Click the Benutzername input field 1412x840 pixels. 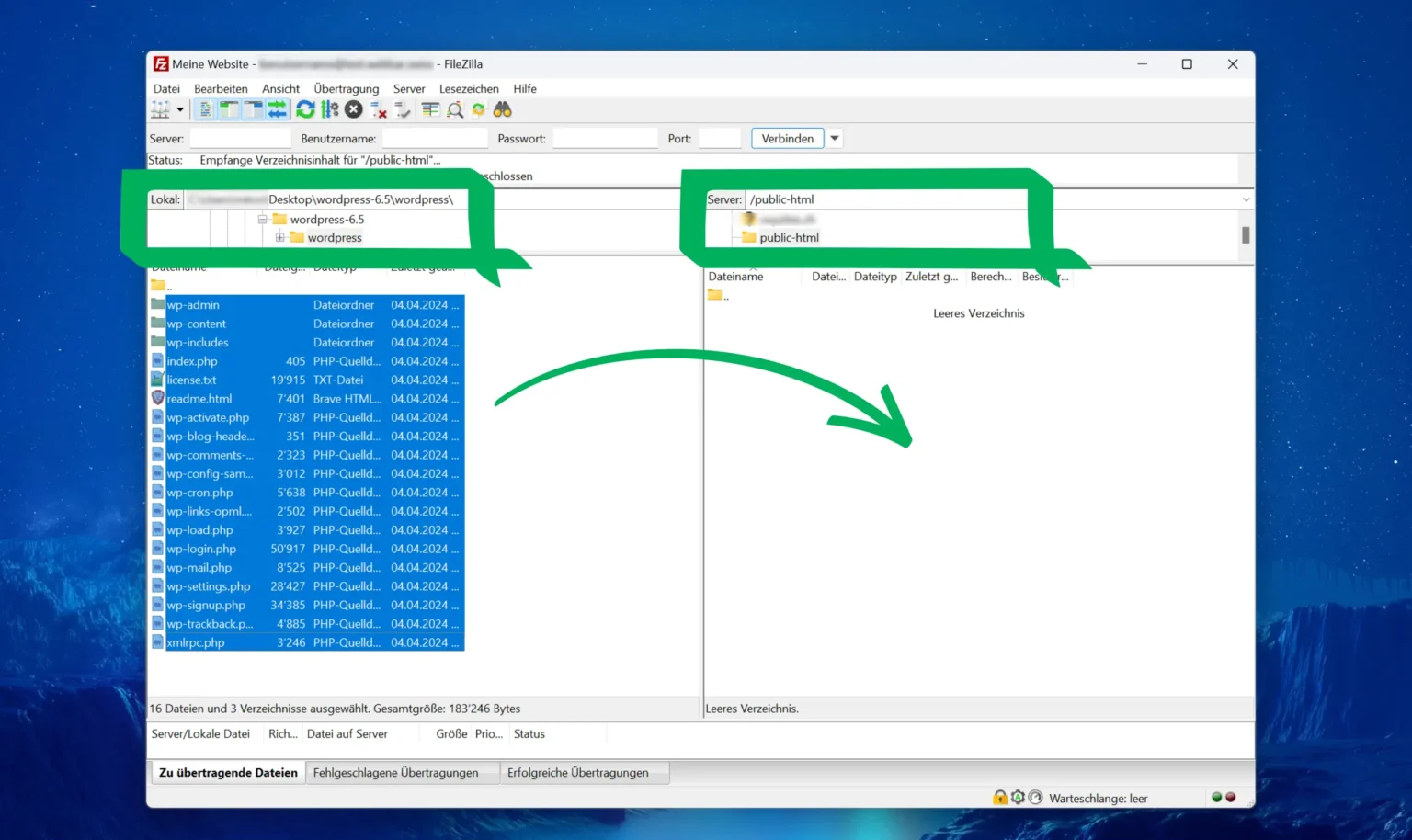pyautogui.click(x=434, y=139)
